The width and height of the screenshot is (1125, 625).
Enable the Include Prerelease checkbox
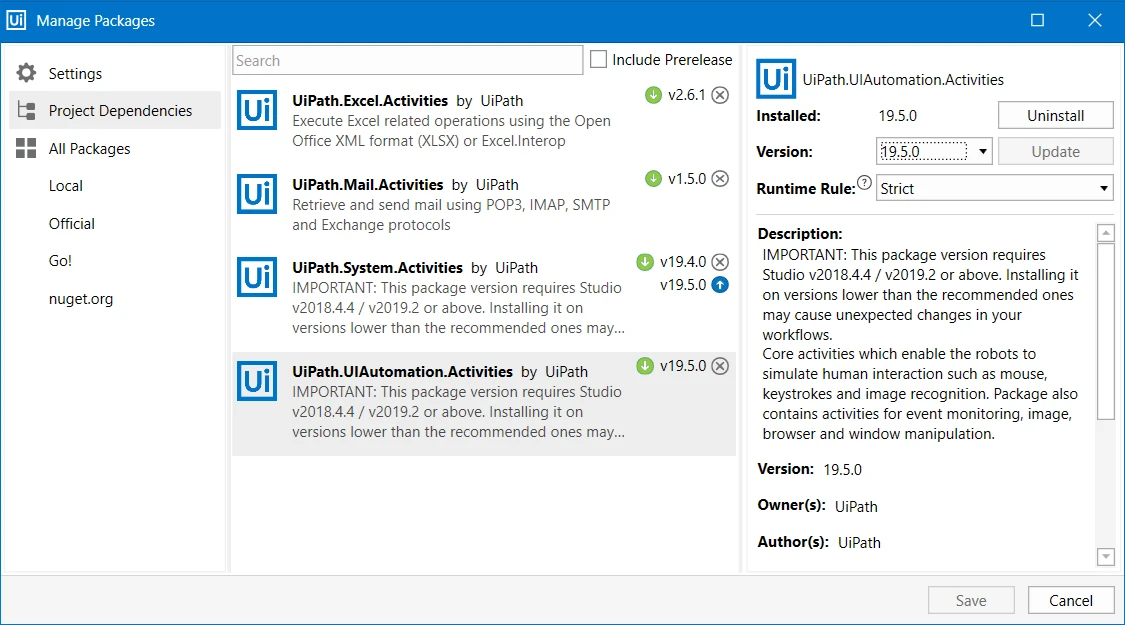click(x=598, y=60)
